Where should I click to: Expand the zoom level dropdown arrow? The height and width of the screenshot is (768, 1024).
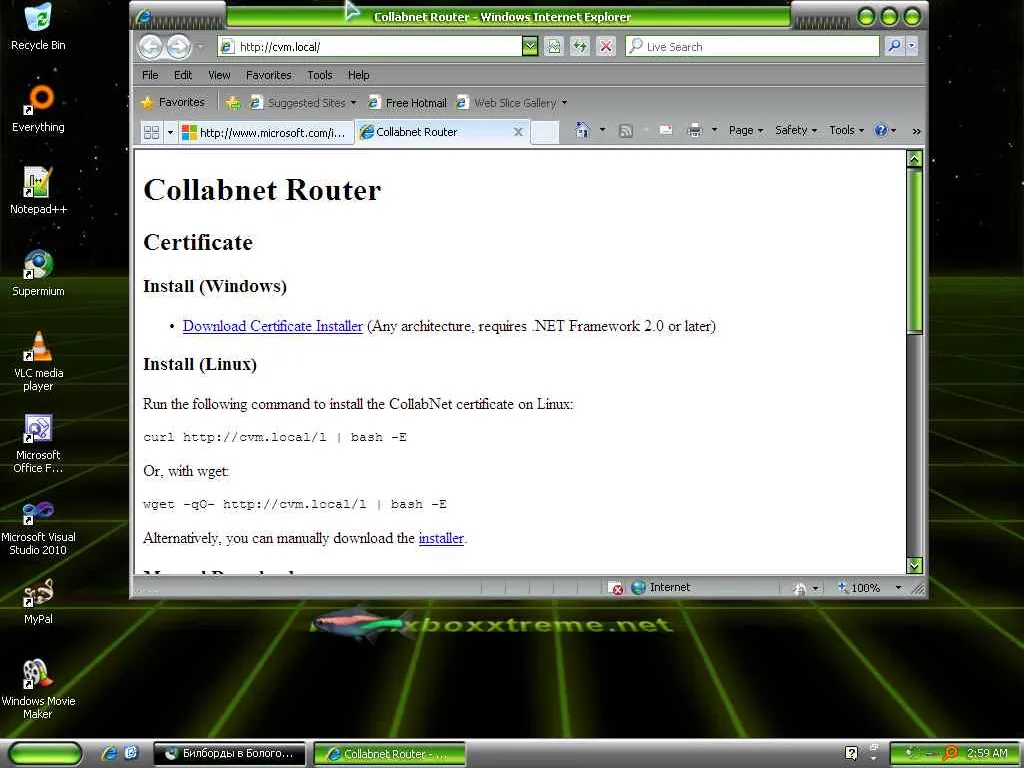coord(898,588)
